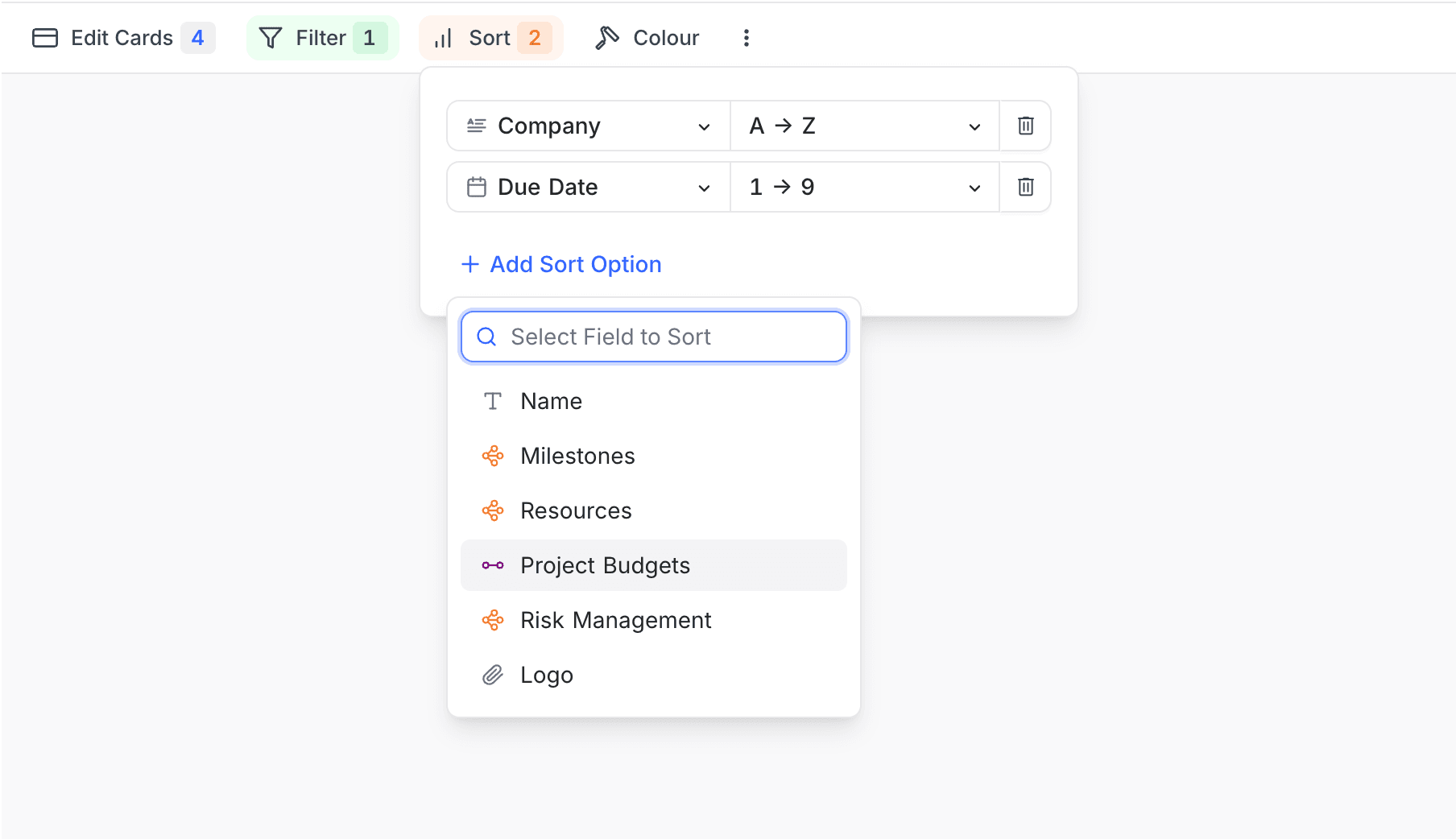Expand the A → Z order dropdown
The width and height of the screenshot is (1456, 839).
pos(864,126)
